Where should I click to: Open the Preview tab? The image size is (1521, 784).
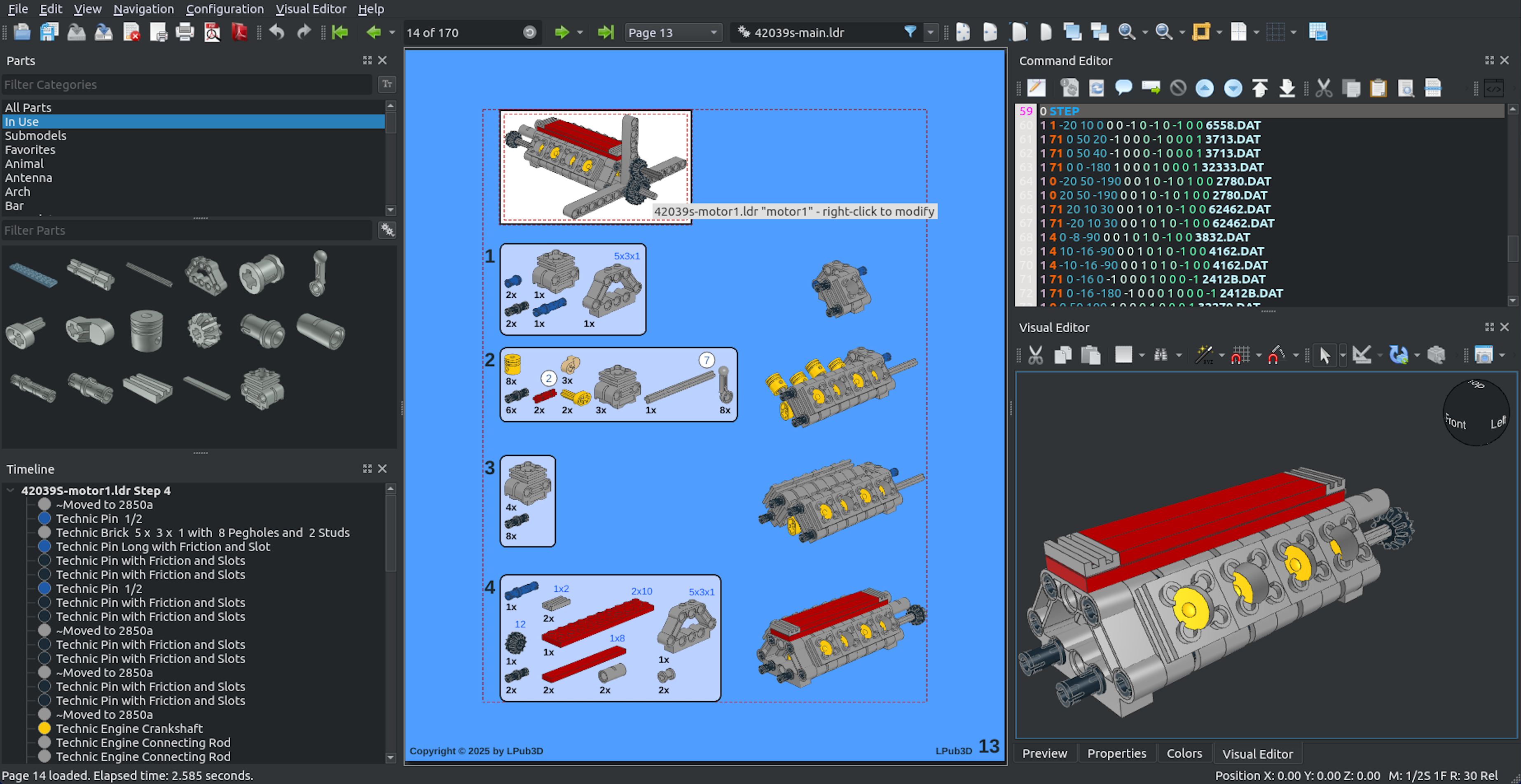pyautogui.click(x=1044, y=753)
